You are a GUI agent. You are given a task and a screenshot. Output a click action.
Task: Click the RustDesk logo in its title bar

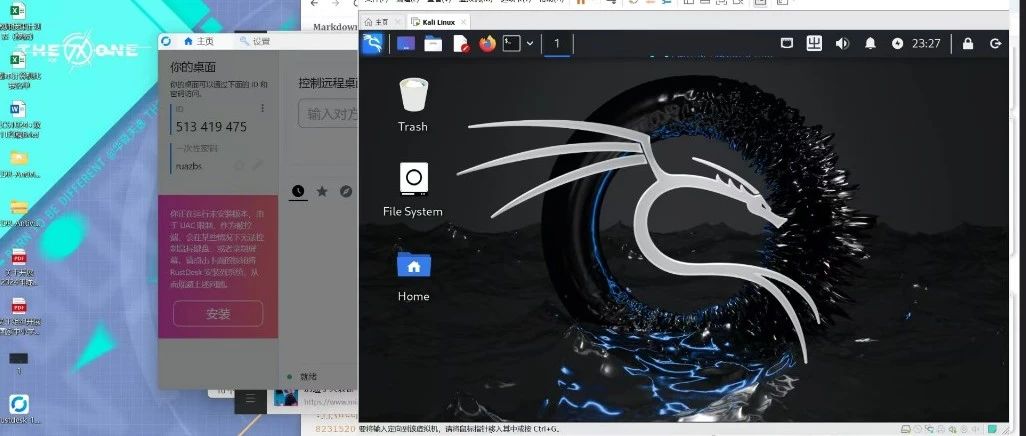[x=166, y=41]
